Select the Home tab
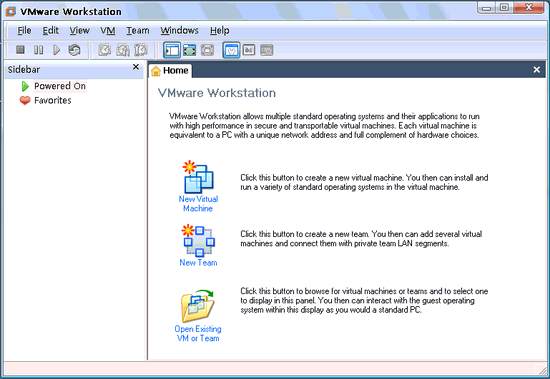The image size is (550, 379). click(x=170, y=71)
